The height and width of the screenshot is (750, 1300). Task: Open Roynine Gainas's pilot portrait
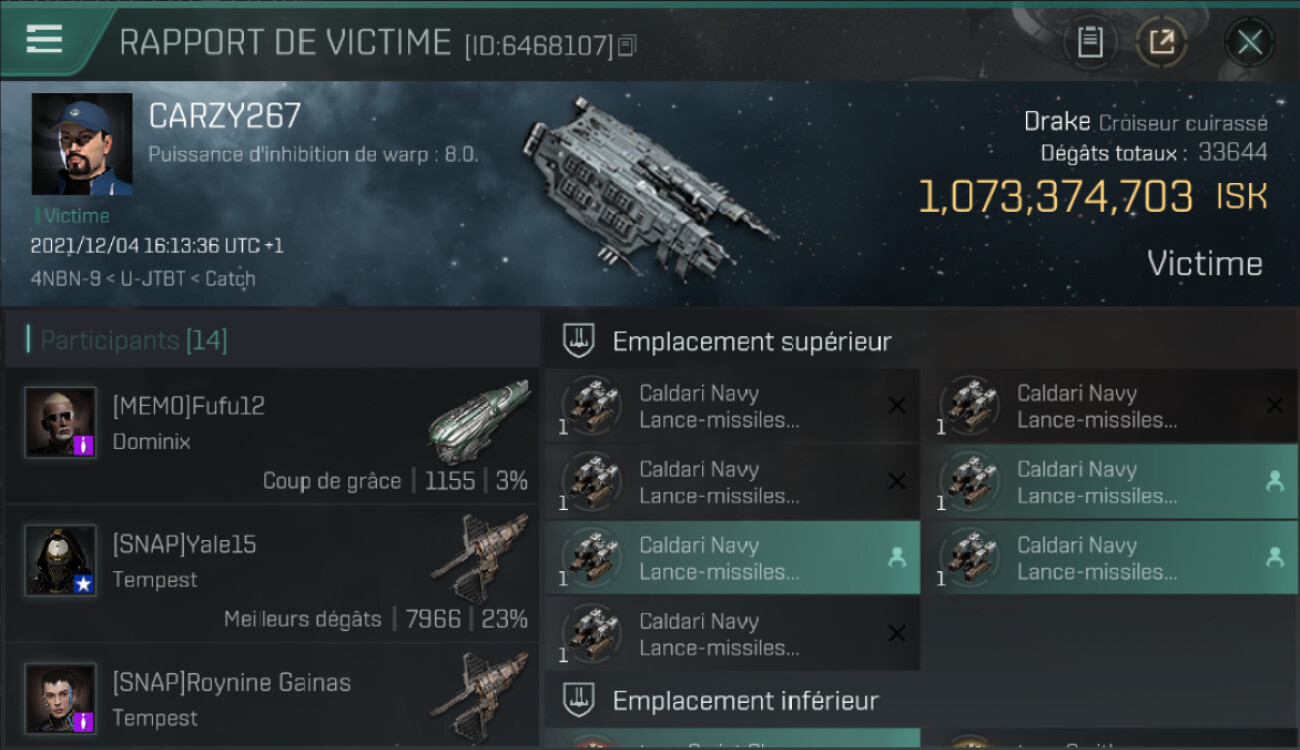[61, 698]
